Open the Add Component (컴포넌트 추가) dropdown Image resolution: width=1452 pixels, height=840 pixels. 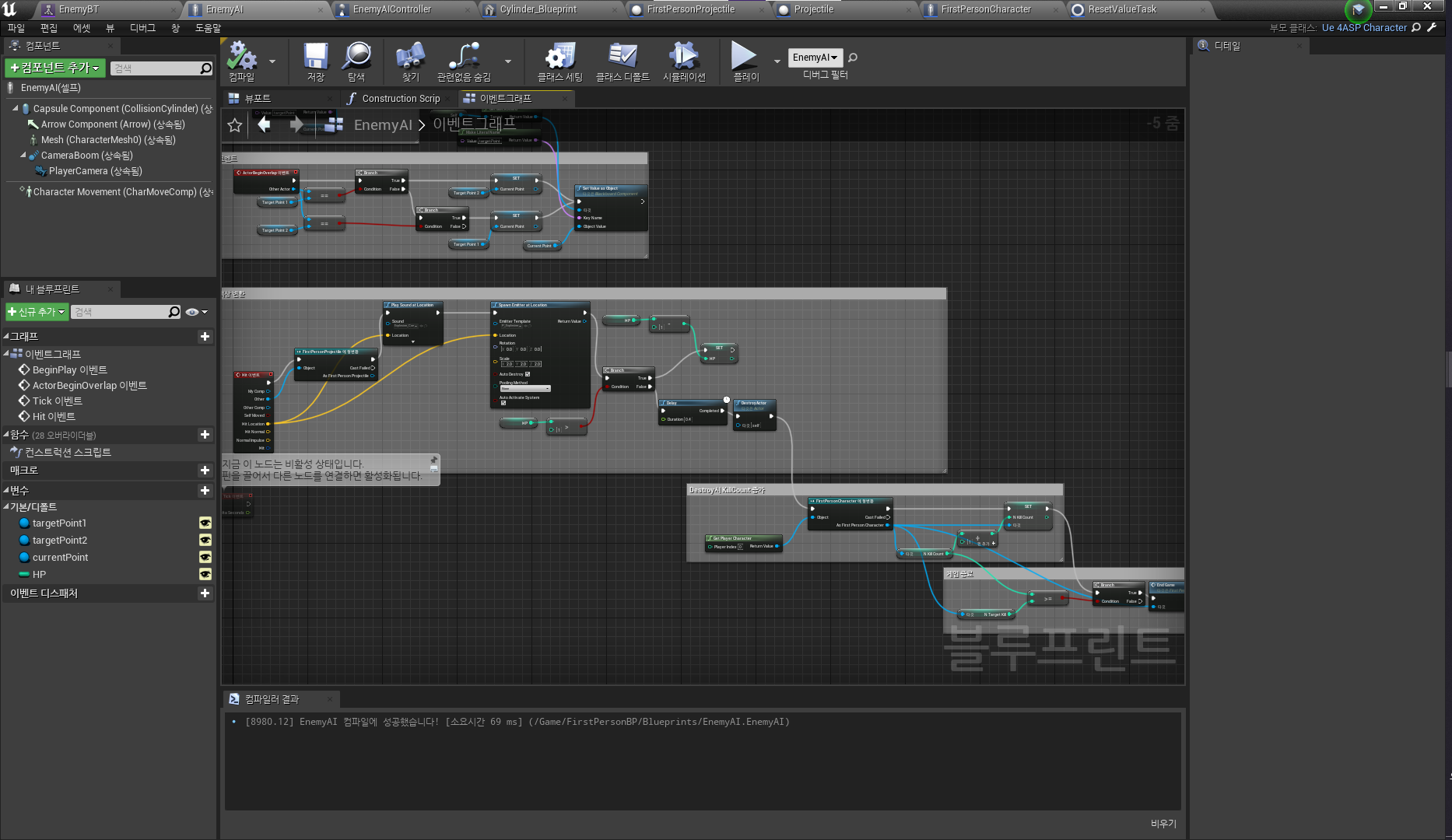click(x=55, y=68)
